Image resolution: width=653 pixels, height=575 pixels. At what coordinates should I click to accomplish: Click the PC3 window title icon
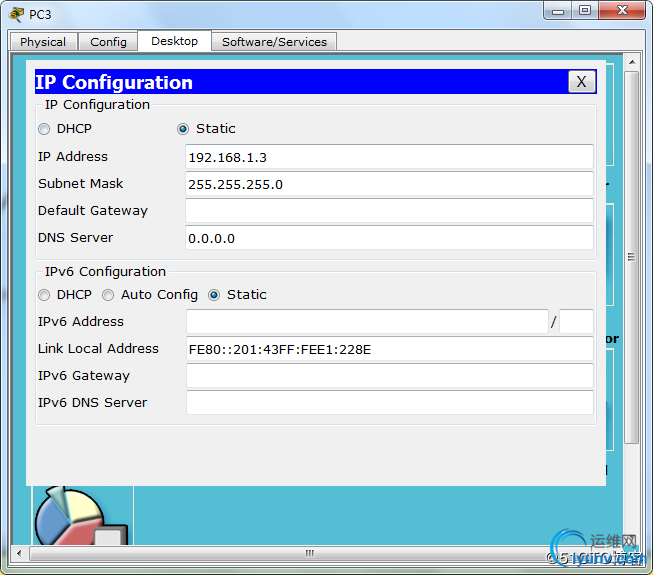[17, 14]
